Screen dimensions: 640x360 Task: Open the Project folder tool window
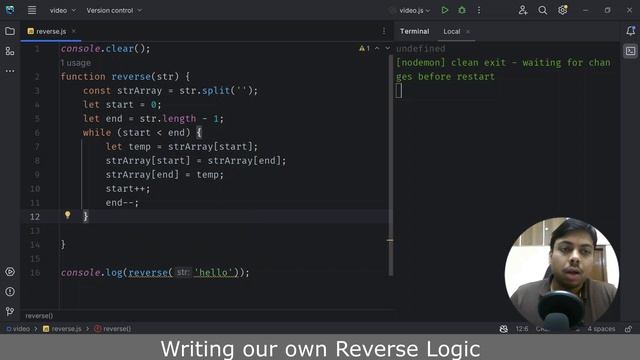[x=10, y=31]
